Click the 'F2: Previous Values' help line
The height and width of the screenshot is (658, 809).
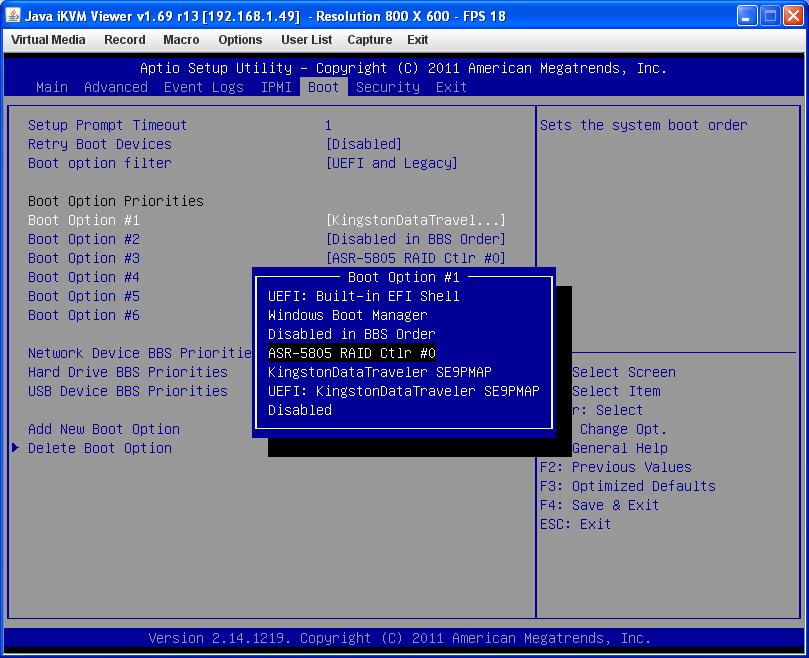(616, 467)
